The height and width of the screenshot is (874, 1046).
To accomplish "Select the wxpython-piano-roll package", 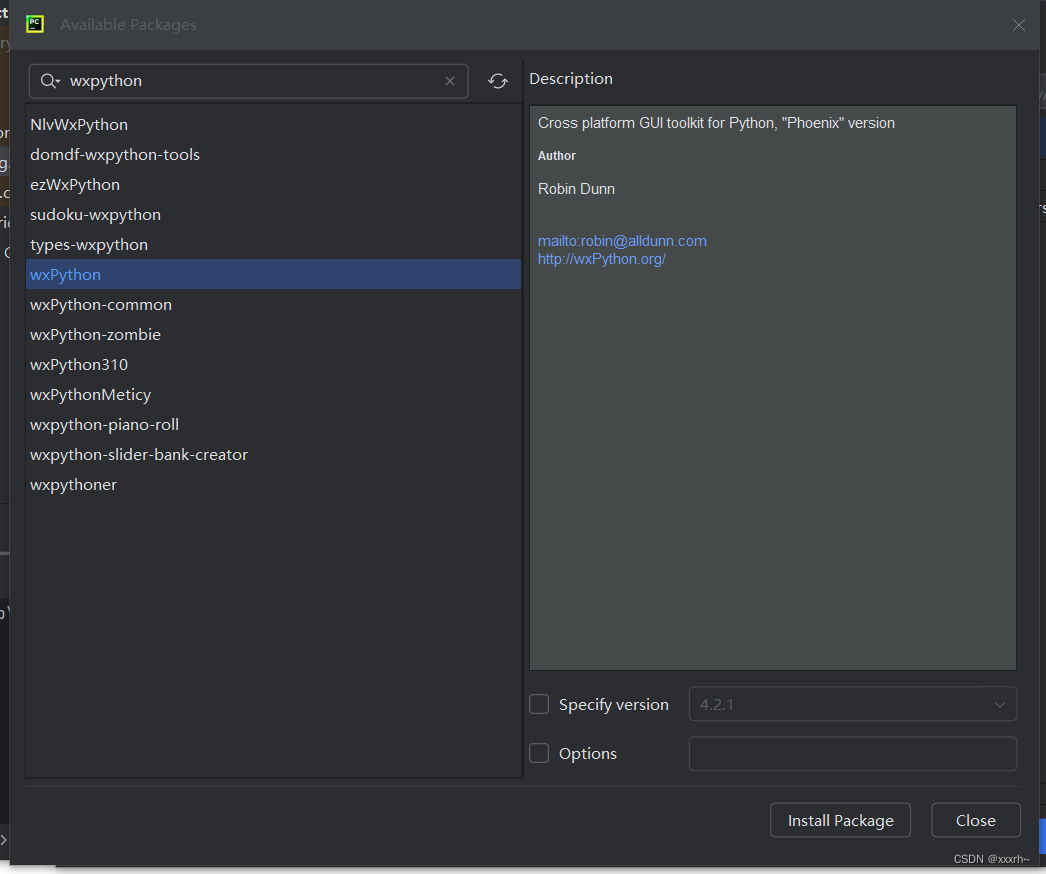I will [x=104, y=424].
